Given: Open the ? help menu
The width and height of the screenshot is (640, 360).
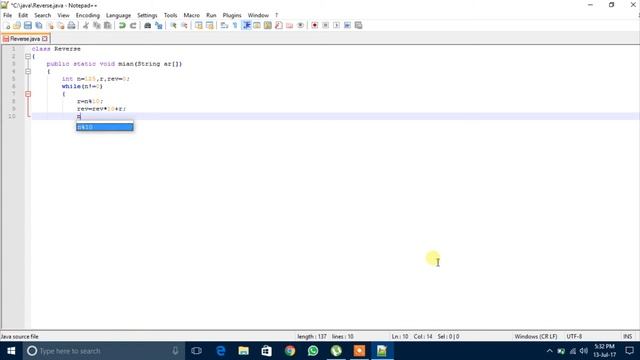Looking at the screenshot, I should pos(276,15).
